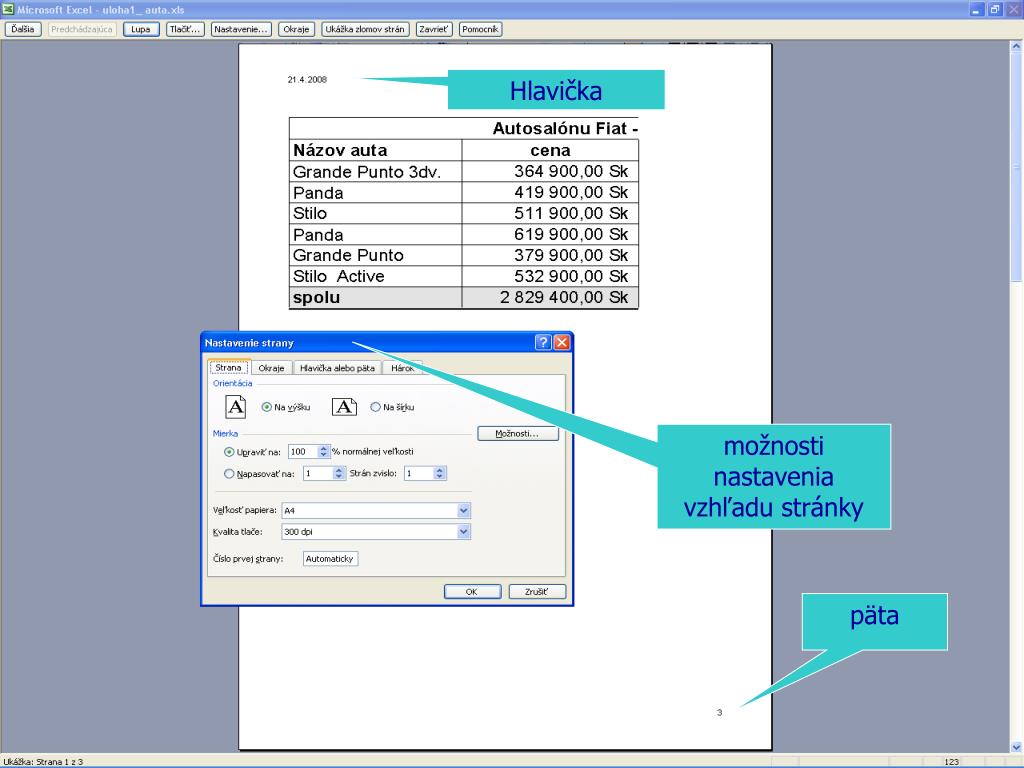Click the header date 21.4.2008
This screenshot has width=1024, height=768.
[307, 80]
